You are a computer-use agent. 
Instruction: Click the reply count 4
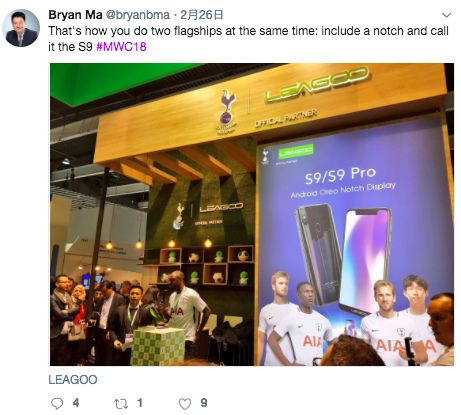tap(76, 403)
